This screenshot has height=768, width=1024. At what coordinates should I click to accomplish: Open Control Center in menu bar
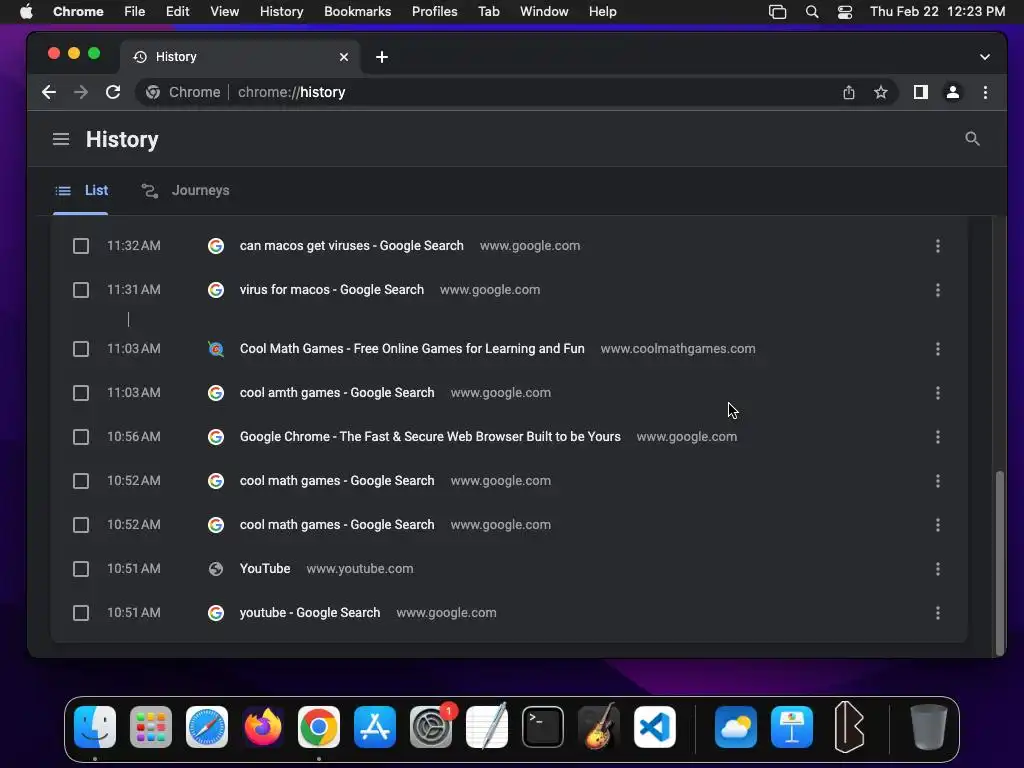845,12
